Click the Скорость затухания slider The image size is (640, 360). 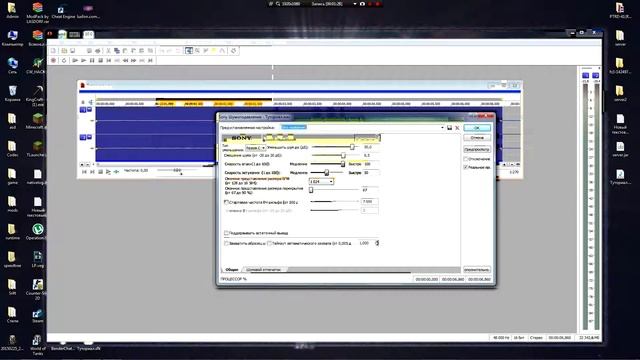point(328,173)
